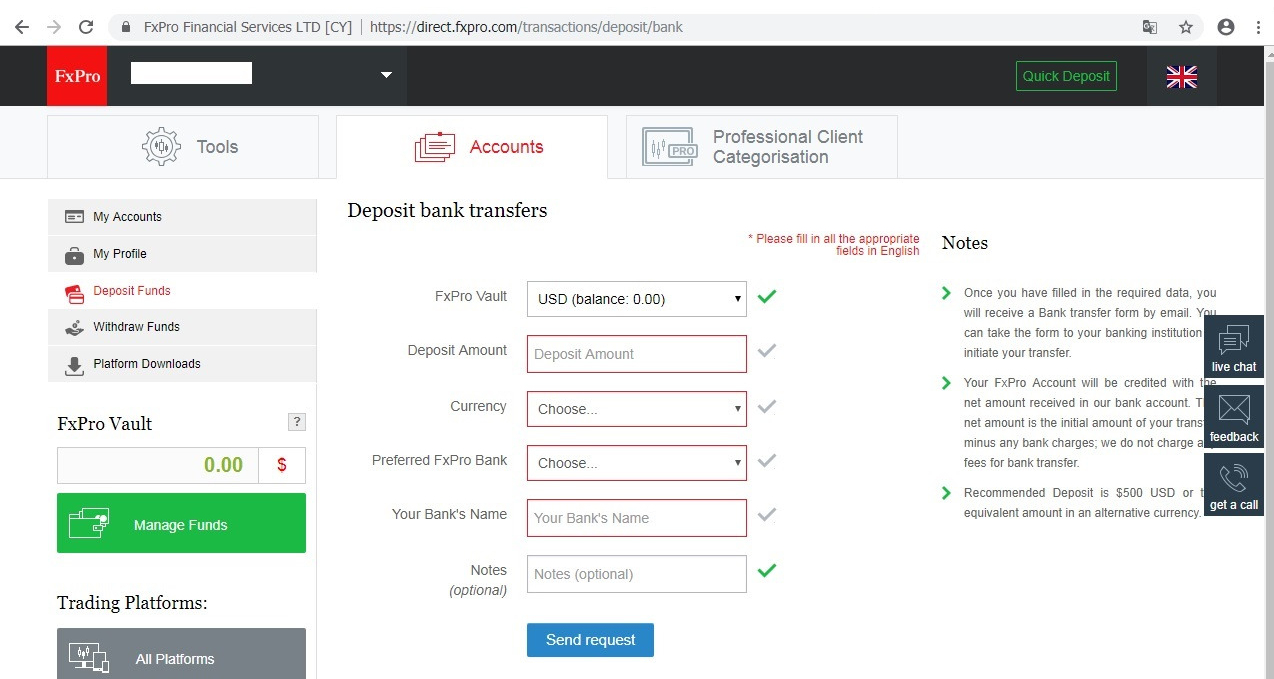Screen dimensions: 1274x679
Task: Switch to the Accounts tab
Action: [472, 147]
